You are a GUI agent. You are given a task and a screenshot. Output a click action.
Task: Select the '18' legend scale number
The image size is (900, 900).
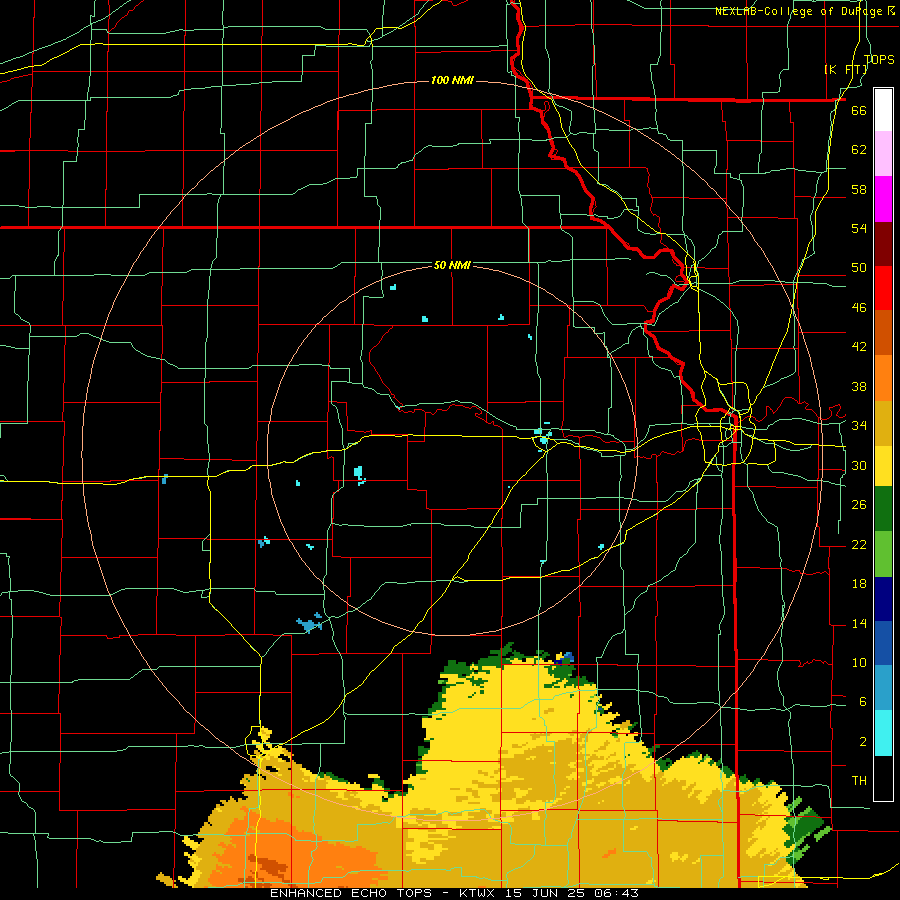[x=859, y=584]
